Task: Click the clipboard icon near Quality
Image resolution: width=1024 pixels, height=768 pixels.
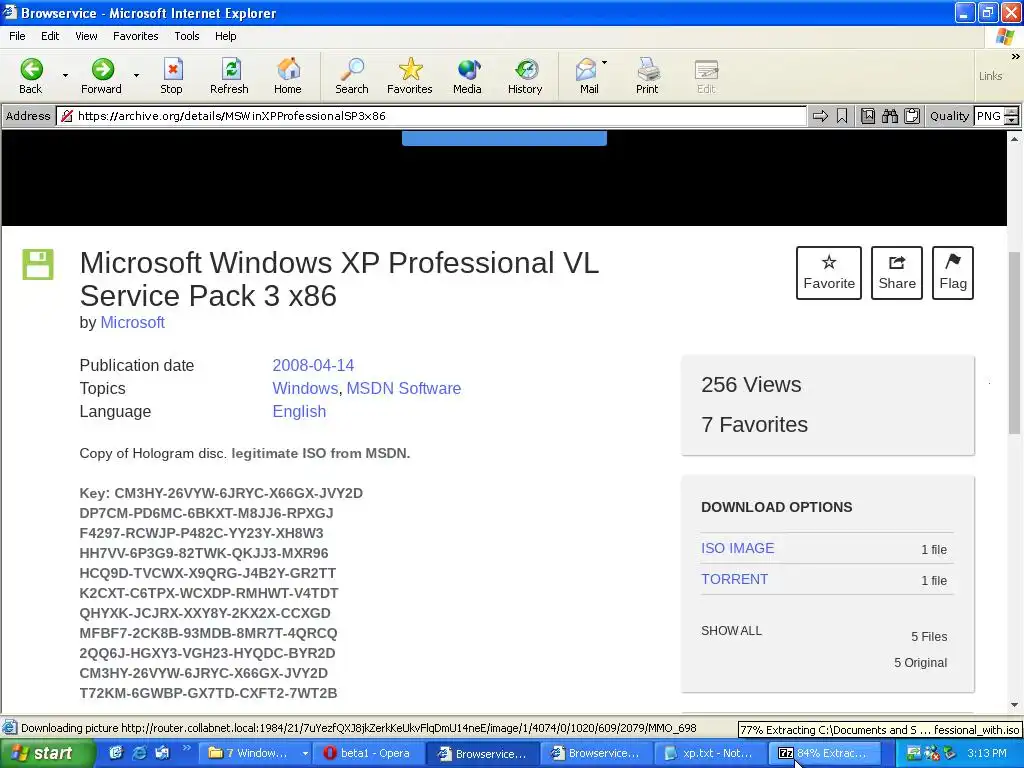Action: coord(912,116)
